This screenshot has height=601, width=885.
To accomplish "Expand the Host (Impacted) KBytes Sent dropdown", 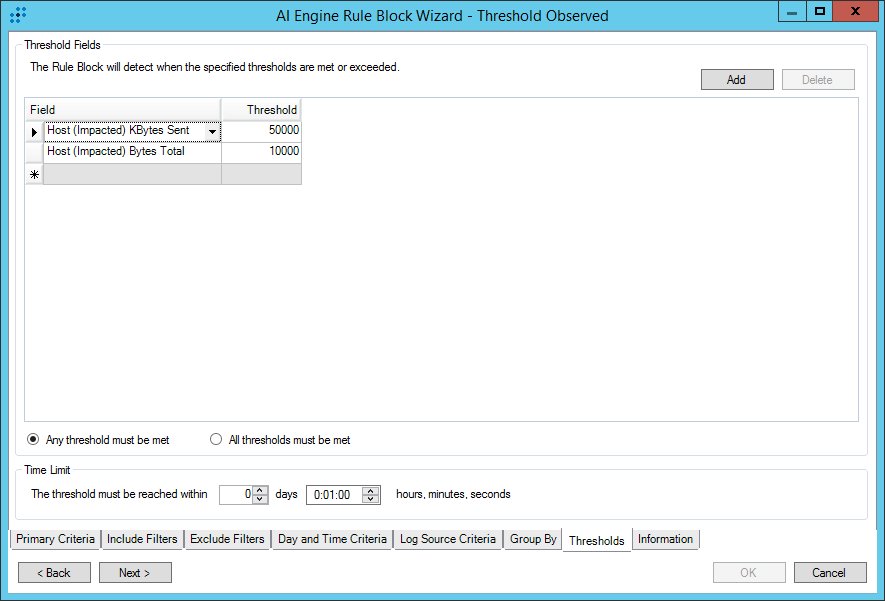I will 212,132.
